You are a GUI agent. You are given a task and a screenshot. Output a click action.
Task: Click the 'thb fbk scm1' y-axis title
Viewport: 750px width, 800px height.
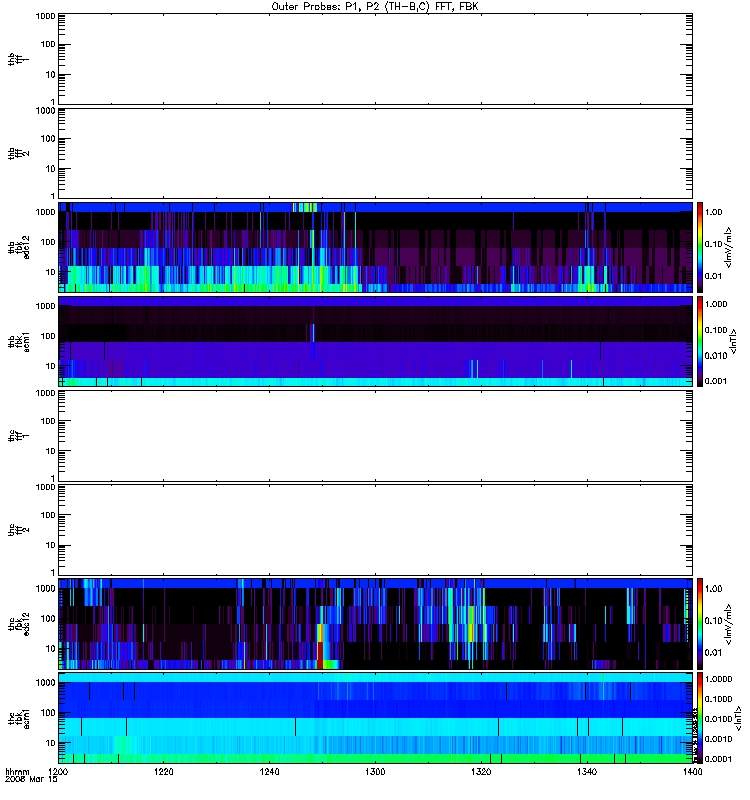point(19,341)
